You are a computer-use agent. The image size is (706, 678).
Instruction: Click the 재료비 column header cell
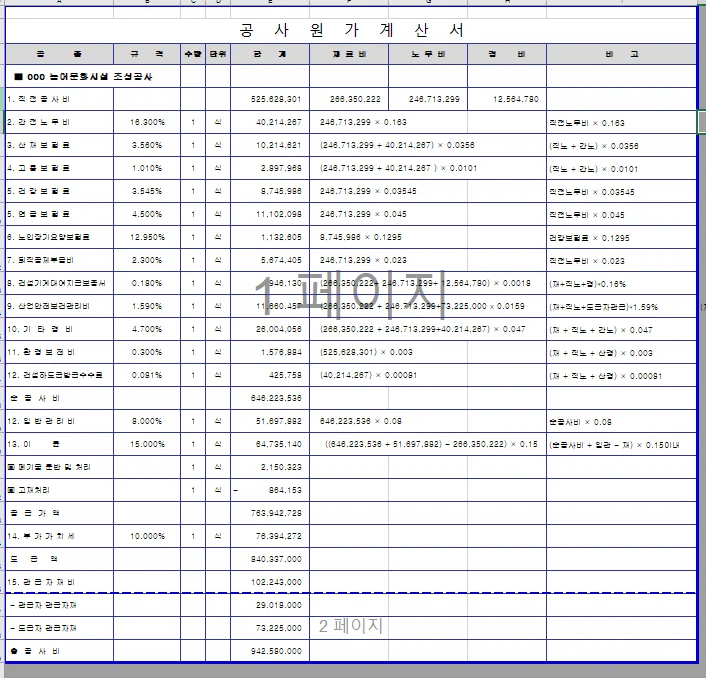349,54
